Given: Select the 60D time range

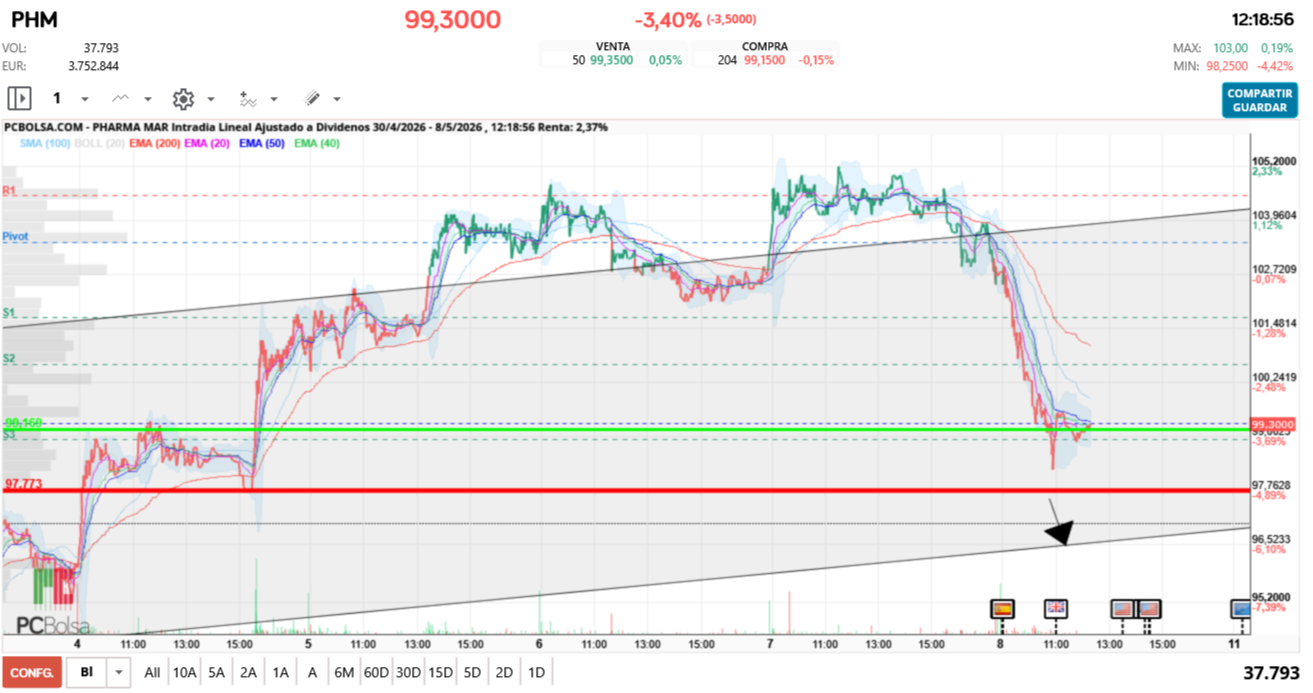Looking at the screenshot, I should tap(376, 673).
